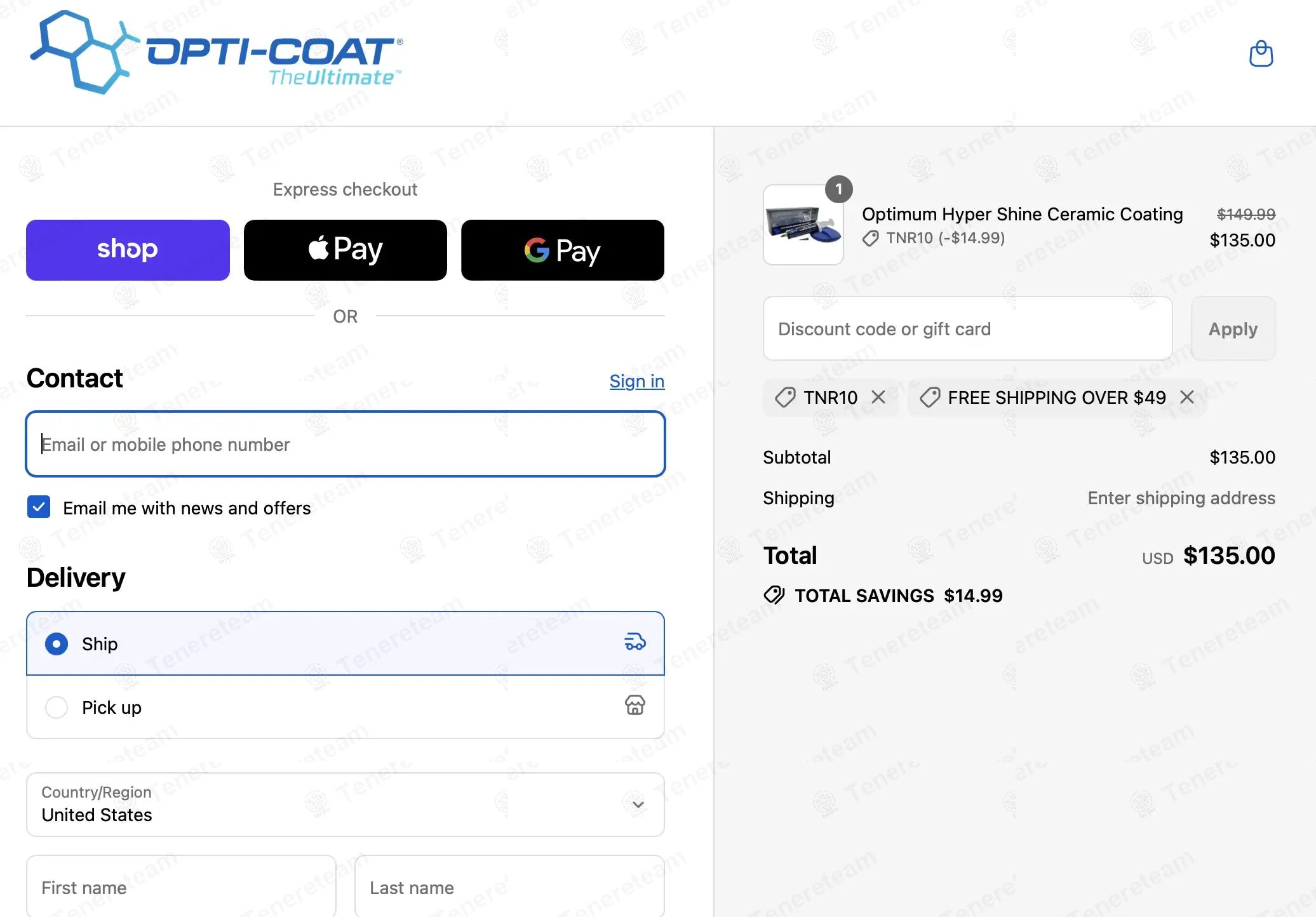The height and width of the screenshot is (917, 1316).
Task: Open the shopping bag cart icon
Action: pyautogui.click(x=1261, y=54)
